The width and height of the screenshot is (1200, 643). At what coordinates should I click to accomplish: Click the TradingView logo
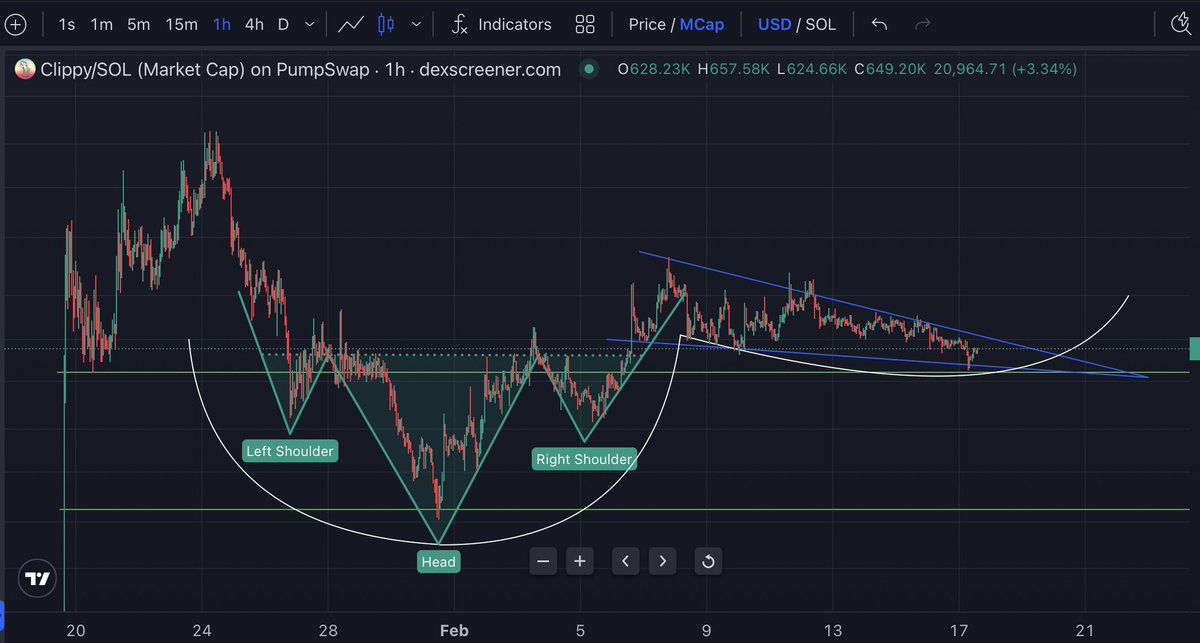[36, 578]
